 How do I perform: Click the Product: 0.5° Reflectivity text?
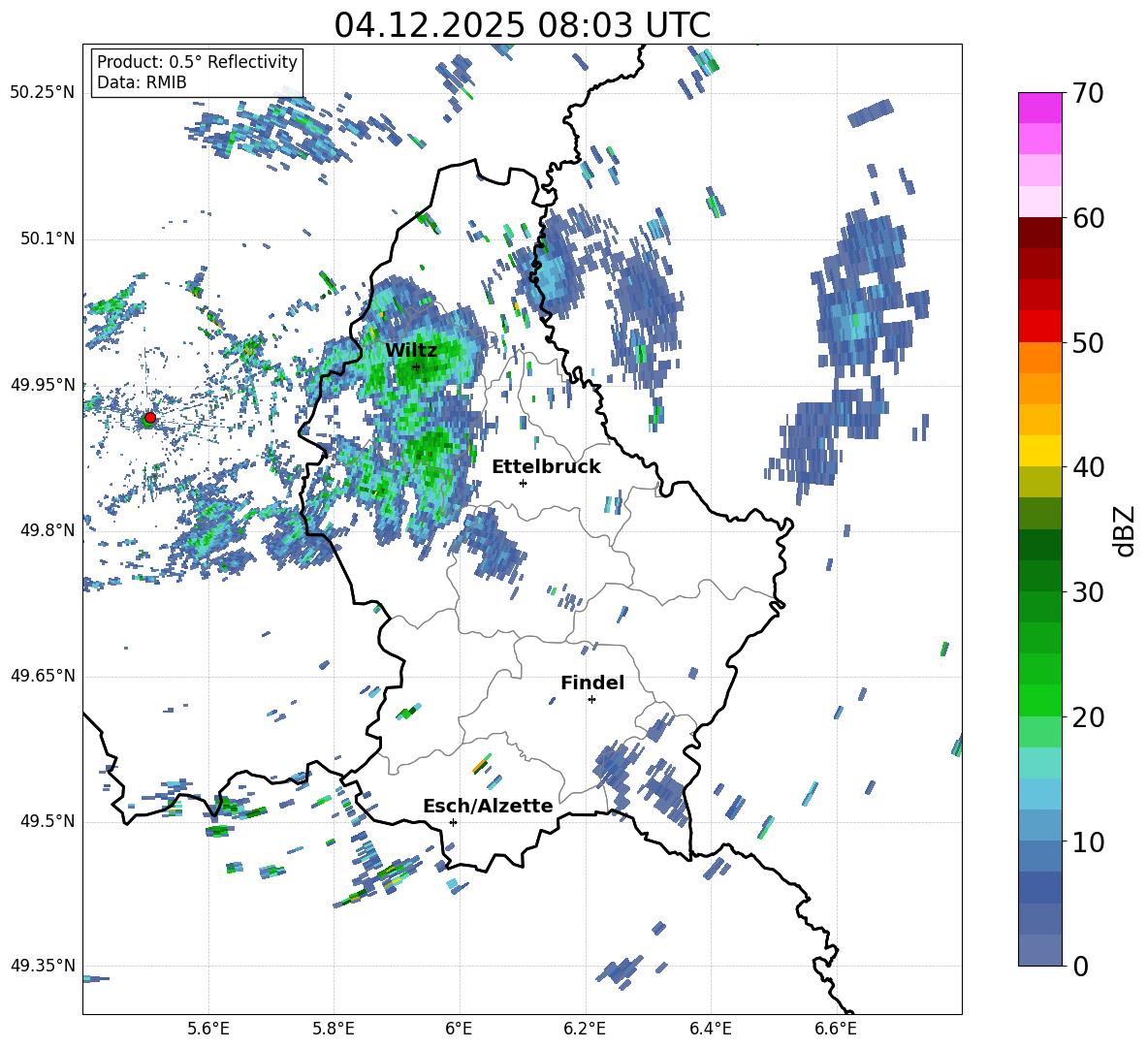pos(197,62)
